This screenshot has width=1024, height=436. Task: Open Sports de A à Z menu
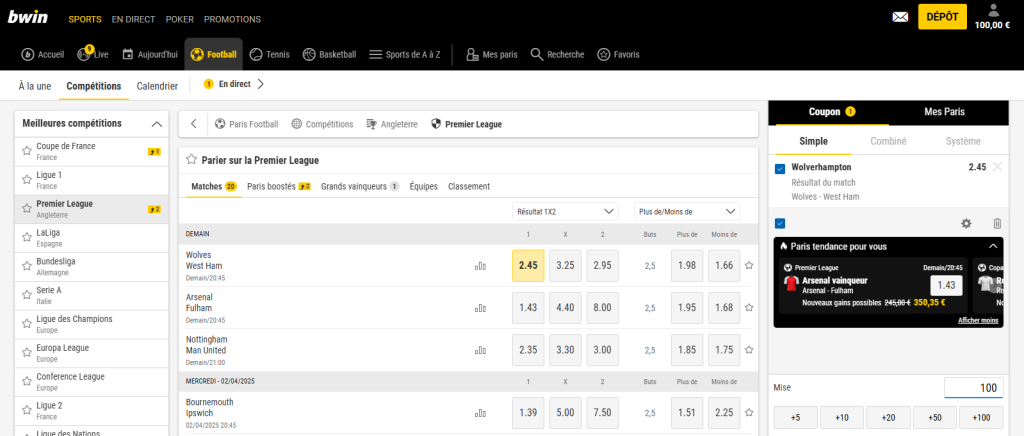point(404,54)
